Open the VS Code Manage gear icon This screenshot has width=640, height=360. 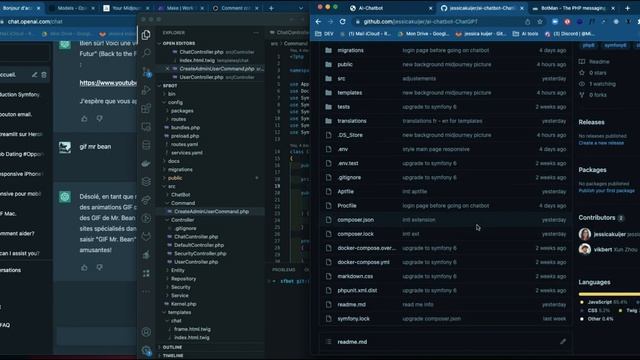pyautogui.click(x=146, y=350)
